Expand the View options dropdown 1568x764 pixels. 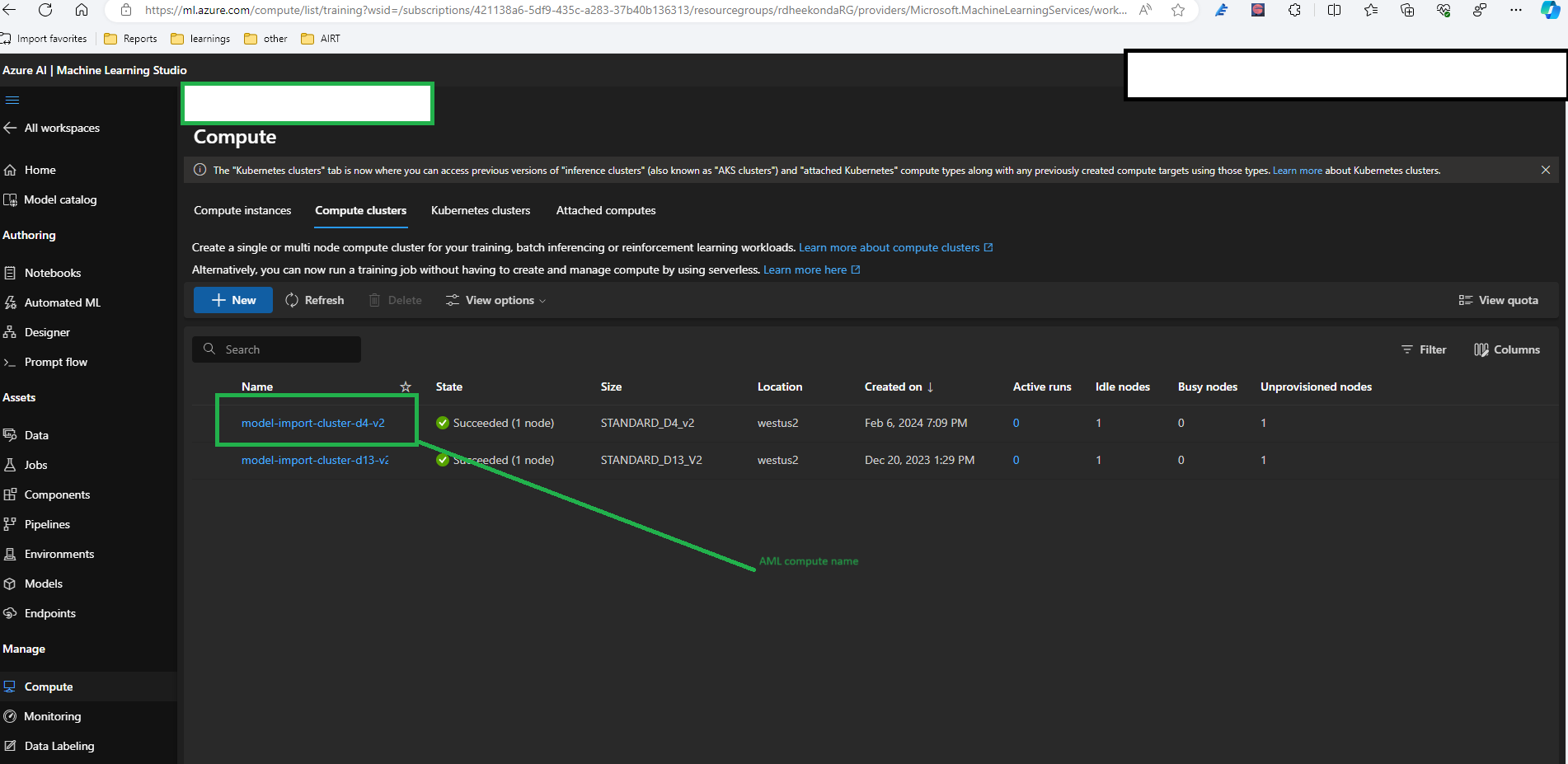coord(495,299)
